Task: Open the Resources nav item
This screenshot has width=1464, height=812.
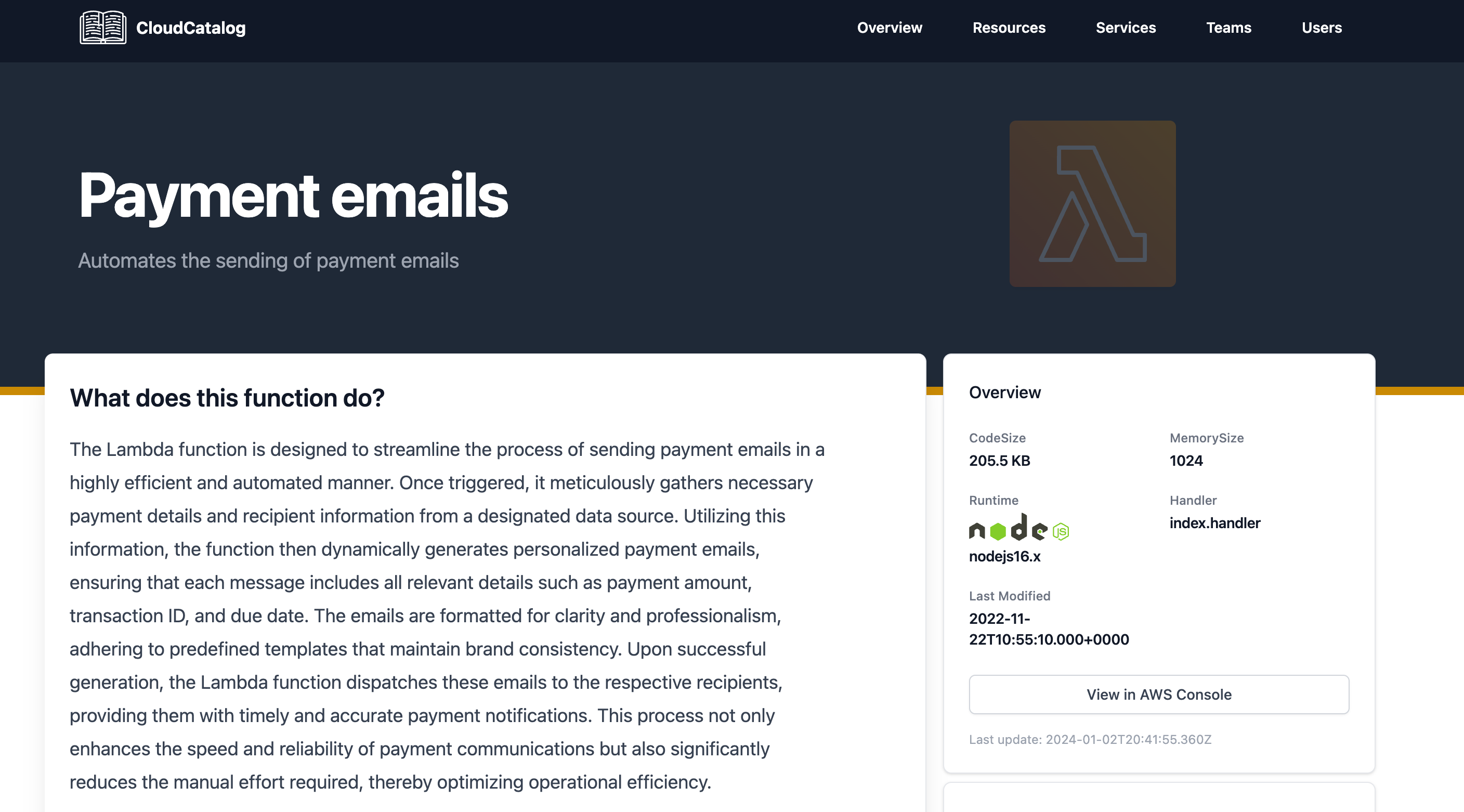Action: click(x=1009, y=27)
